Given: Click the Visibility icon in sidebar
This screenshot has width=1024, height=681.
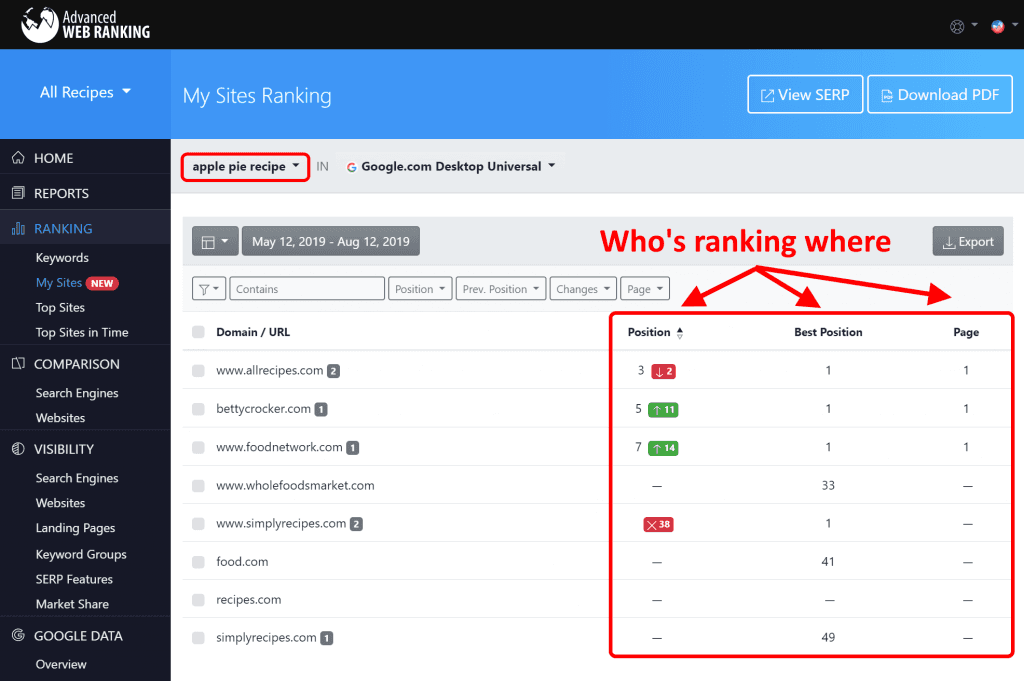Looking at the screenshot, I should [x=18, y=449].
